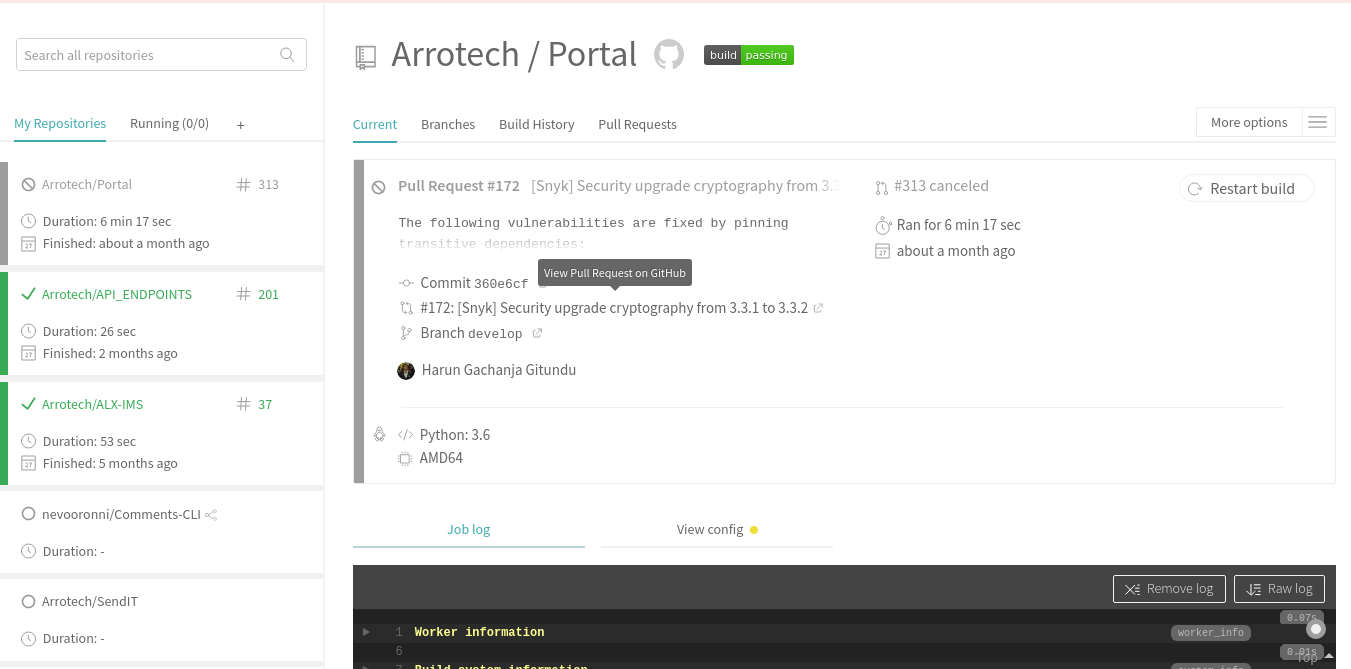Open Arrotech owner link in title
Image resolution: width=1351 pixels, height=669 pixels.
click(x=455, y=54)
